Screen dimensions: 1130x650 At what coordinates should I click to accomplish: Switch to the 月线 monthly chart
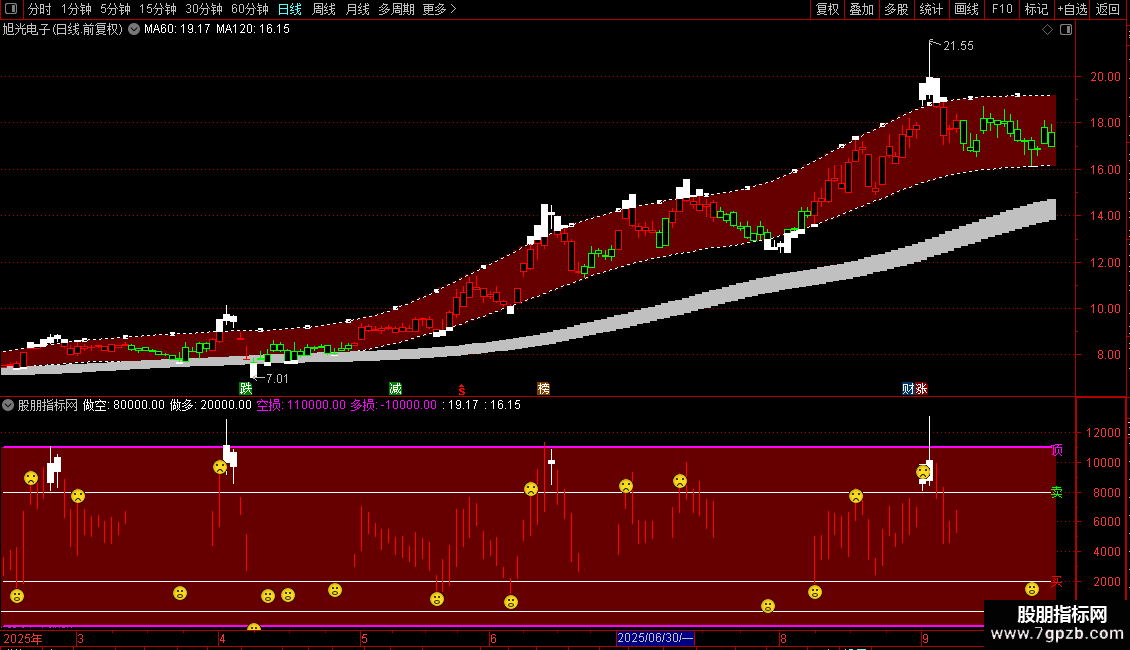(x=357, y=9)
